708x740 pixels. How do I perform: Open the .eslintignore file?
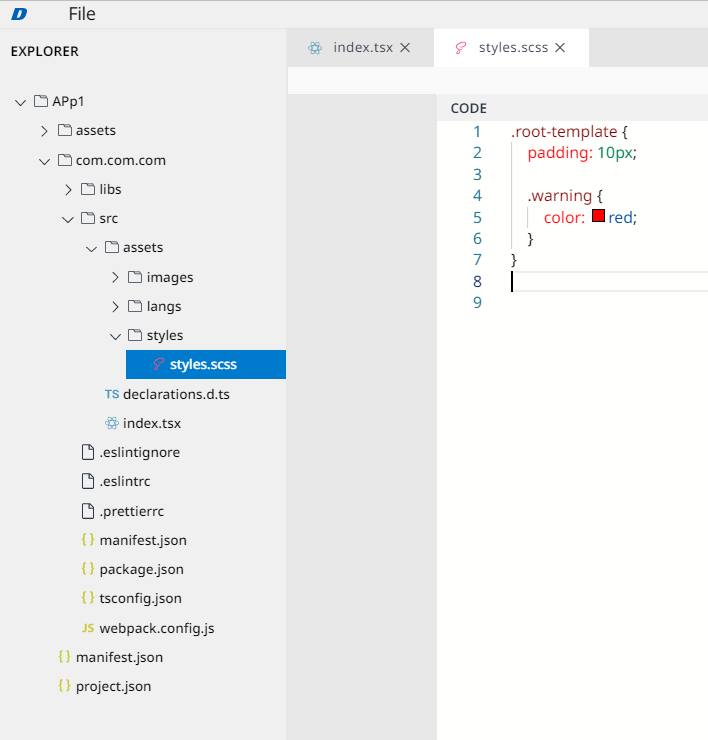(140, 452)
